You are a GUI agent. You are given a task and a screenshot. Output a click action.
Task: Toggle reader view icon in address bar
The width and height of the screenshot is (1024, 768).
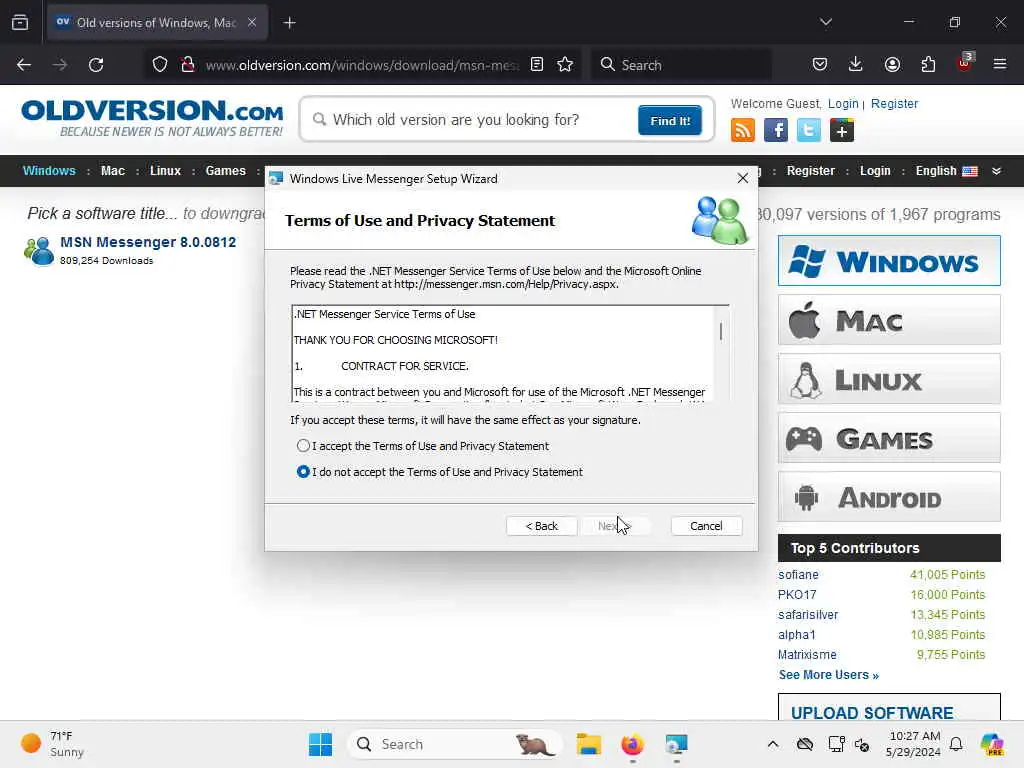pos(537,65)
